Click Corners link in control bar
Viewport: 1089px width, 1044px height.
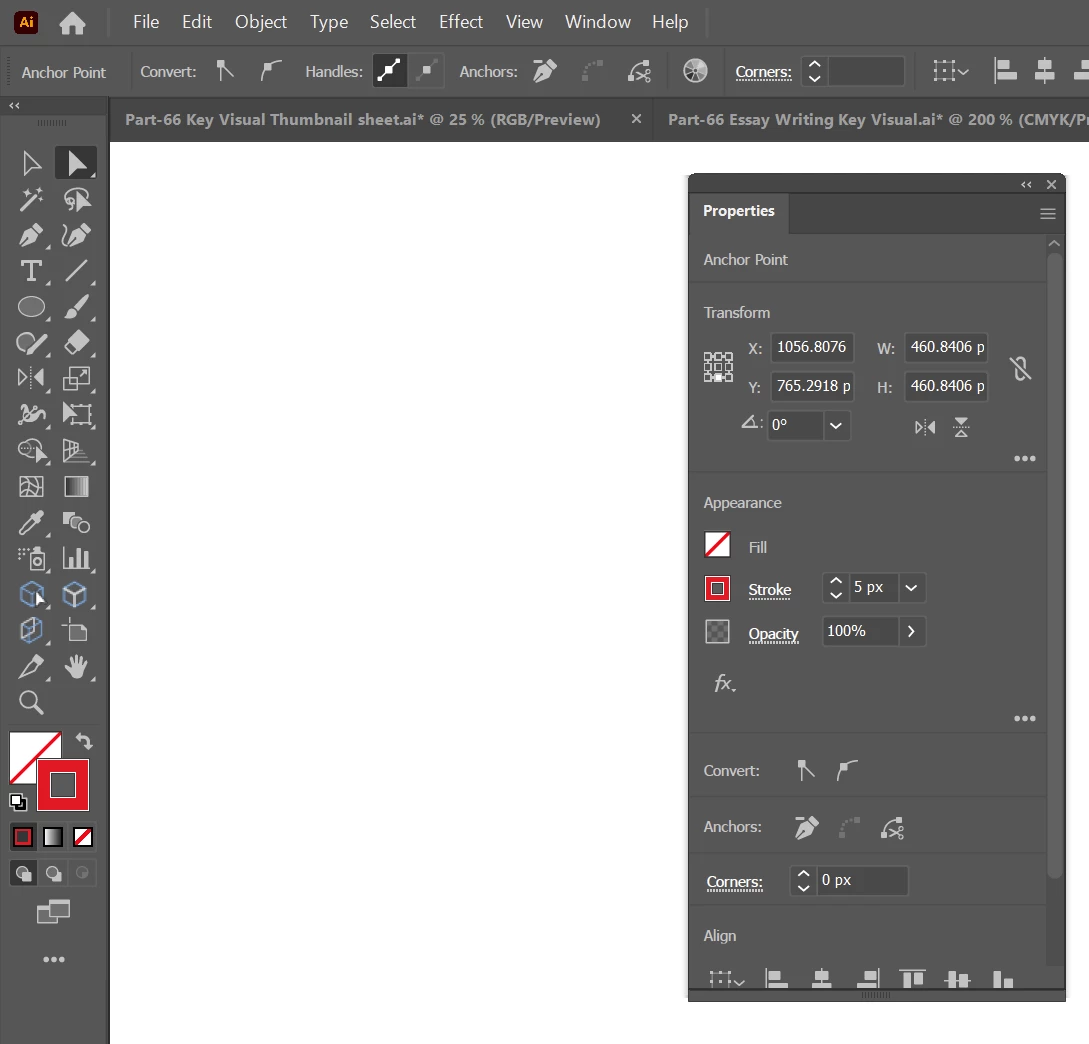[763, 72]
